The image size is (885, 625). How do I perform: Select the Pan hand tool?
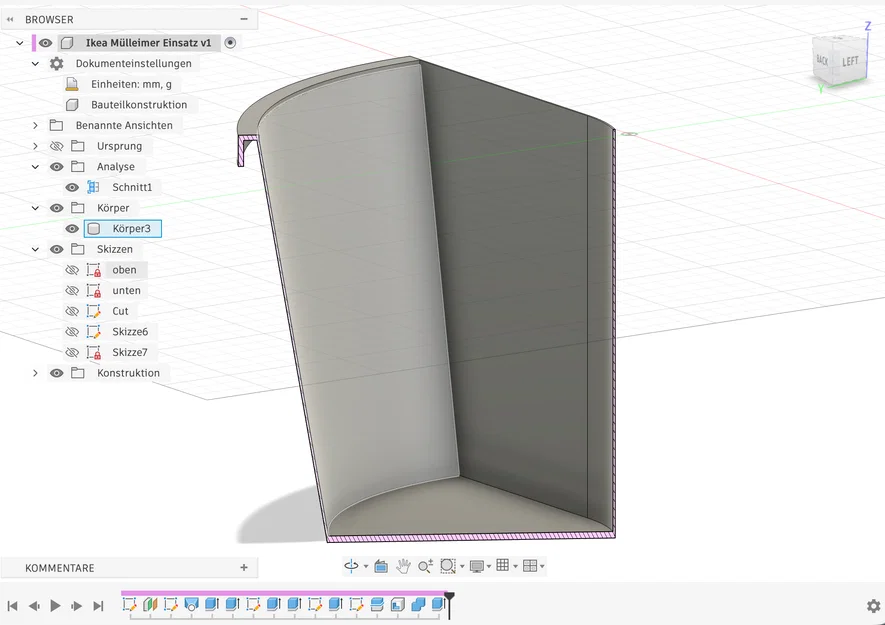coord(402,566)
